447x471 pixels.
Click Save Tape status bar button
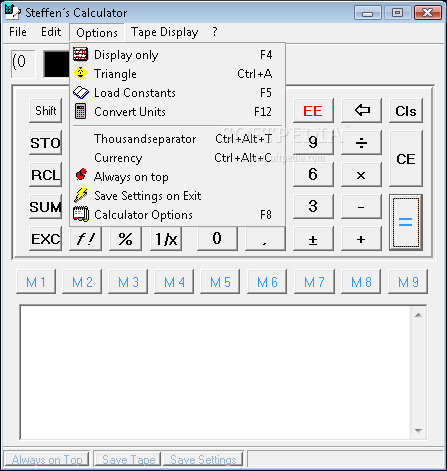click(128, 459)
